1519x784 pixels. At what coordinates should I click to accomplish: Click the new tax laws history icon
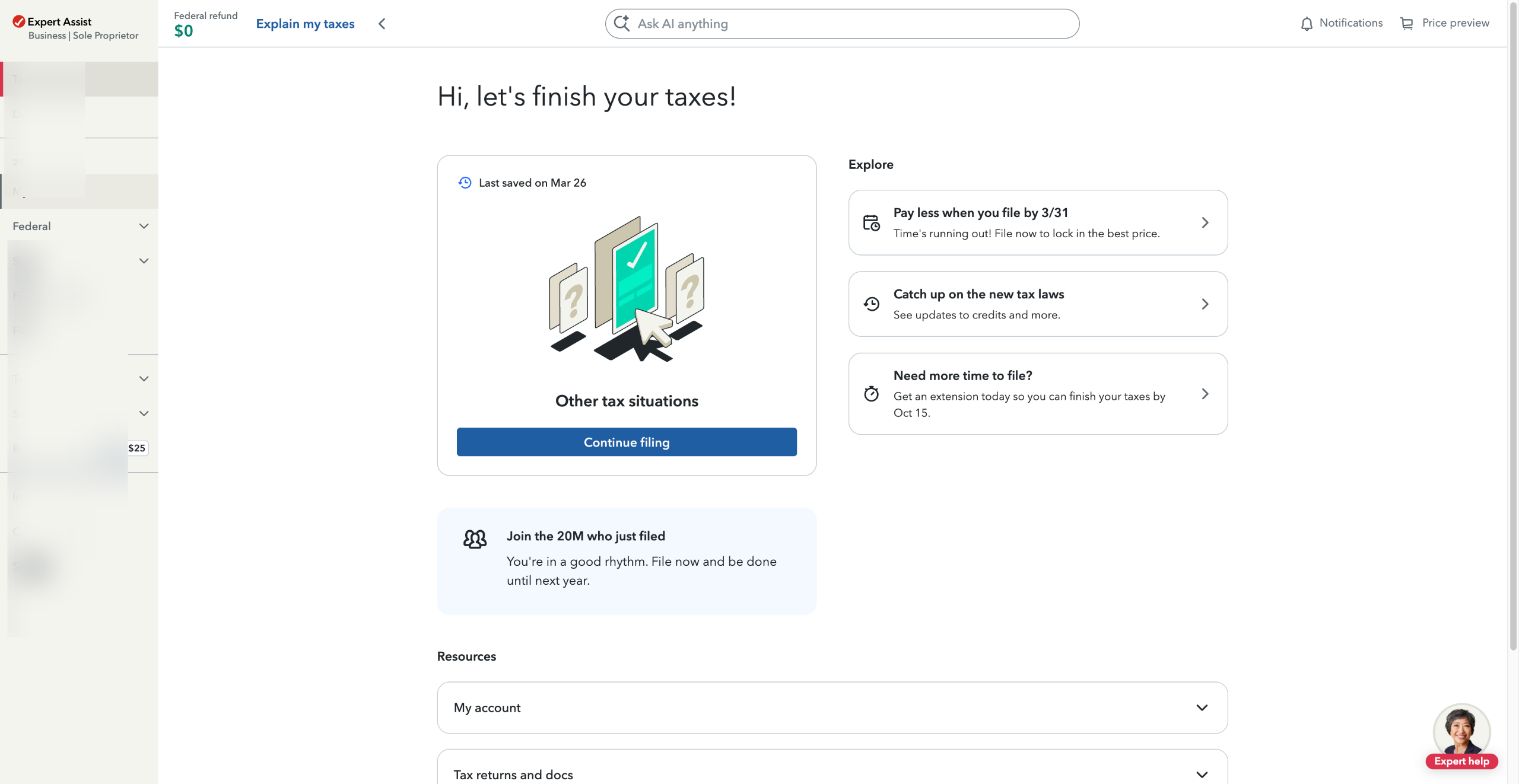(x=871, y=304)
